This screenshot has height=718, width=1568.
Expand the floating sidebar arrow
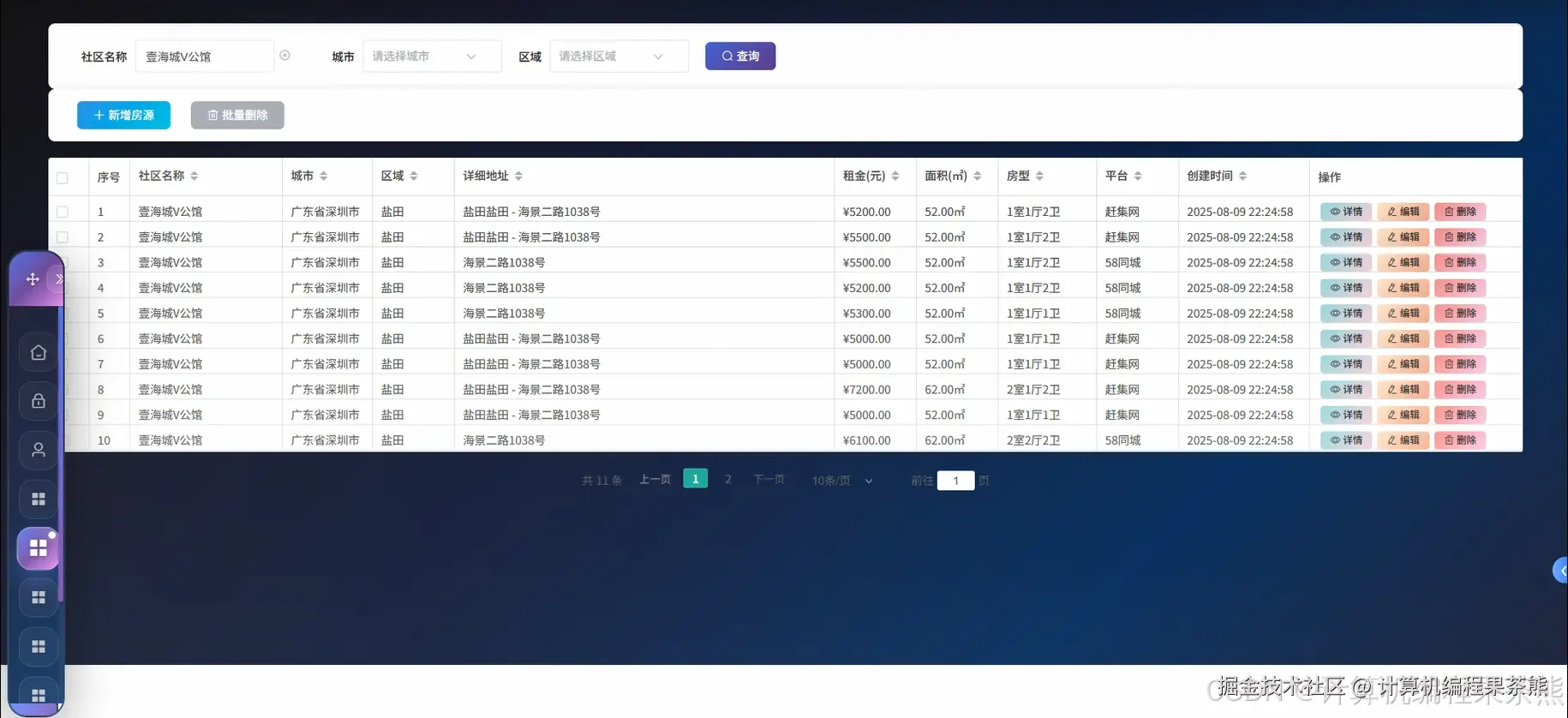(x=59, y=279)
